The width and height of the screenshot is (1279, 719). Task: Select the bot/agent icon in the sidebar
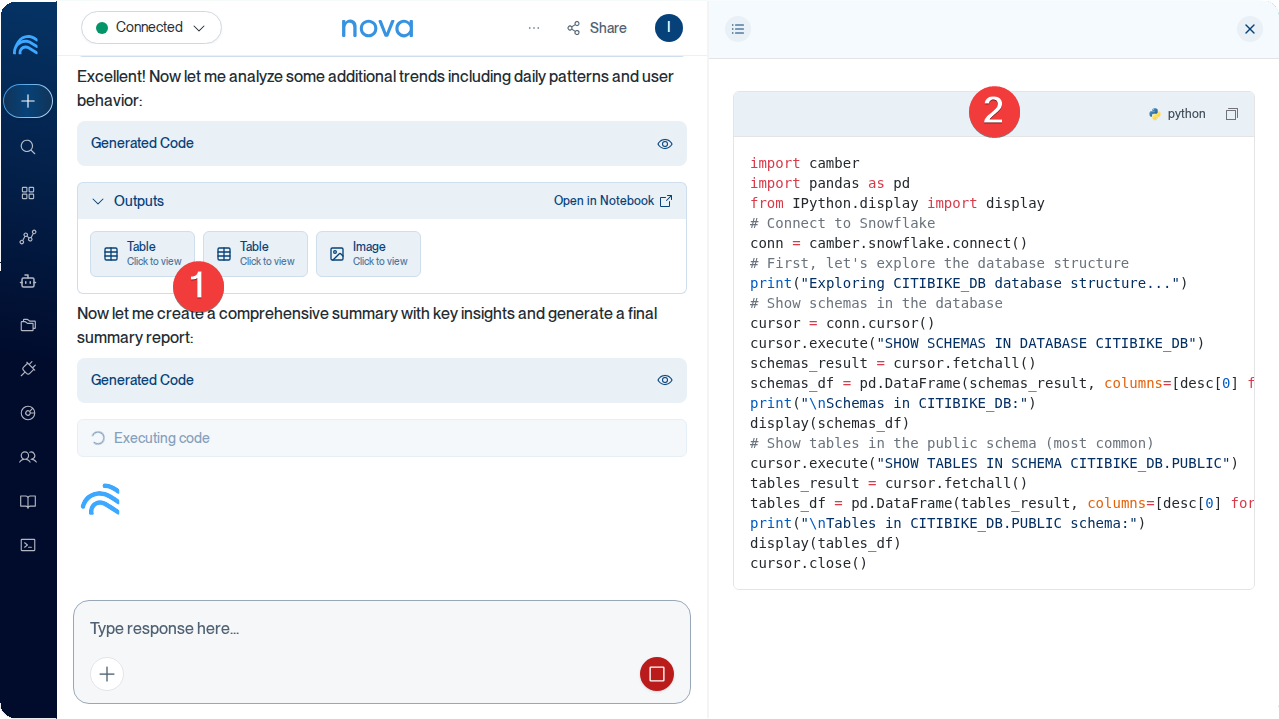(x=27, y=281)
